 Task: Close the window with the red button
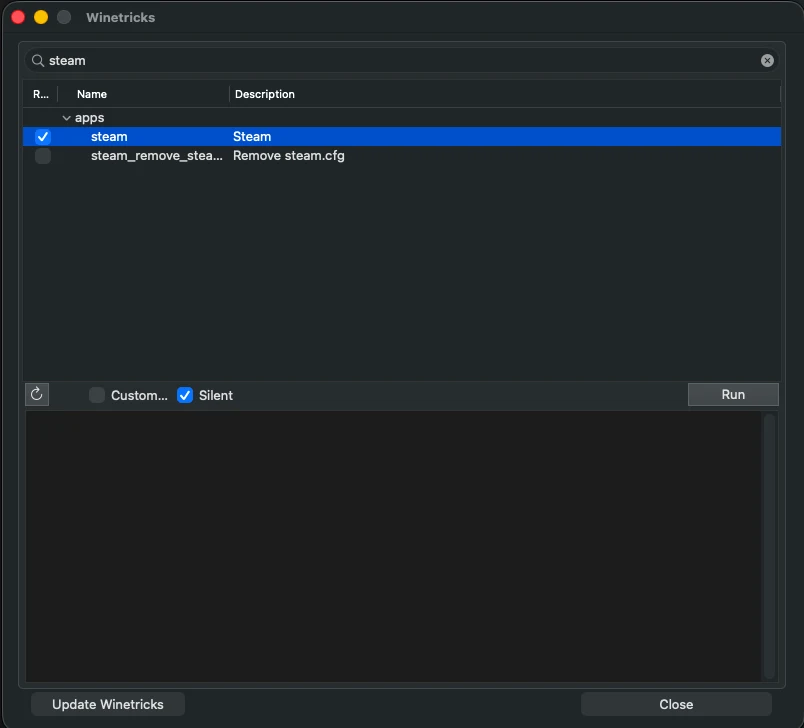18,17
